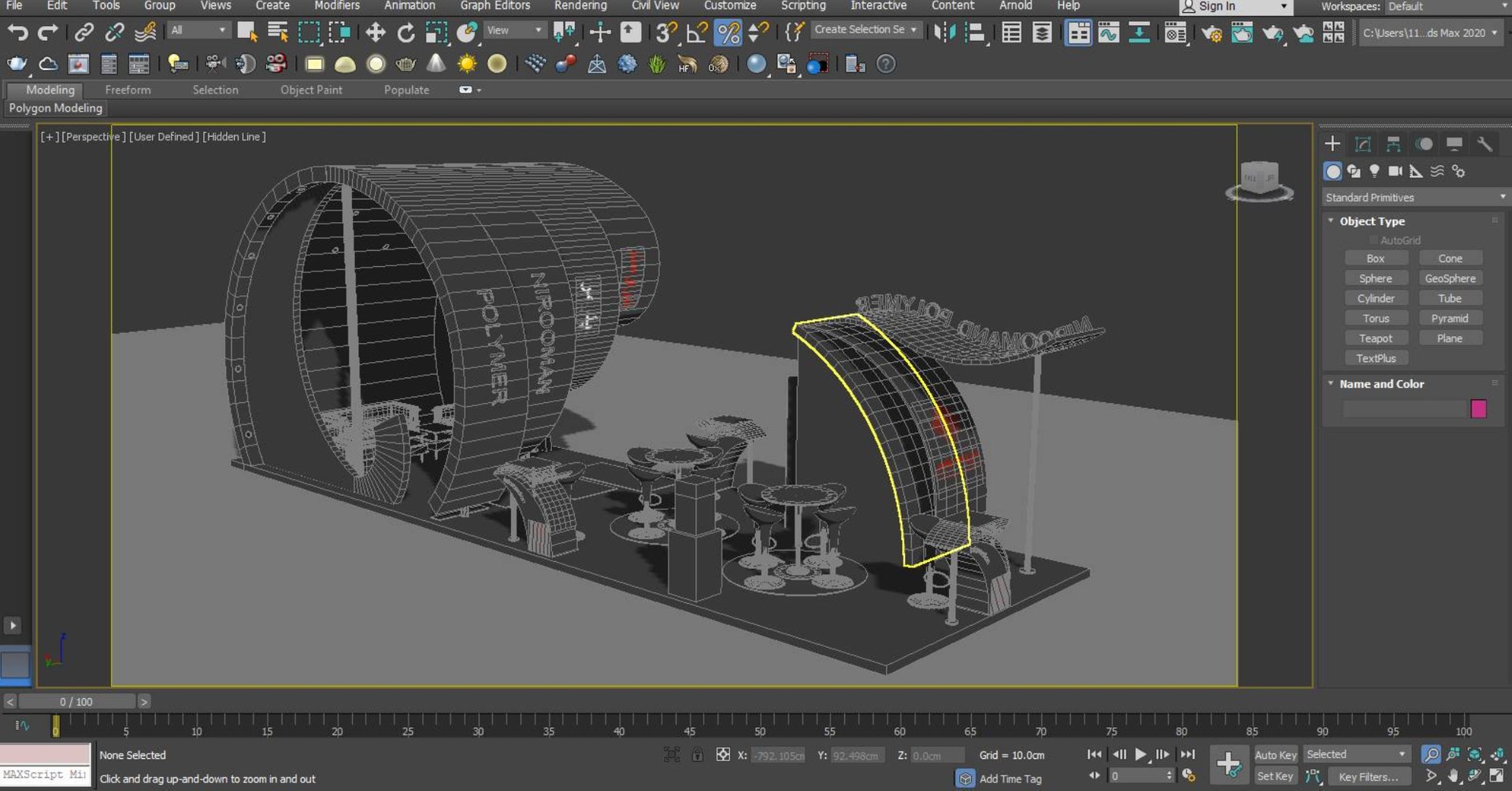Toggle the Selection Lock padlock
Screen dimensions: 1512x791
click(x=698, y=755)
